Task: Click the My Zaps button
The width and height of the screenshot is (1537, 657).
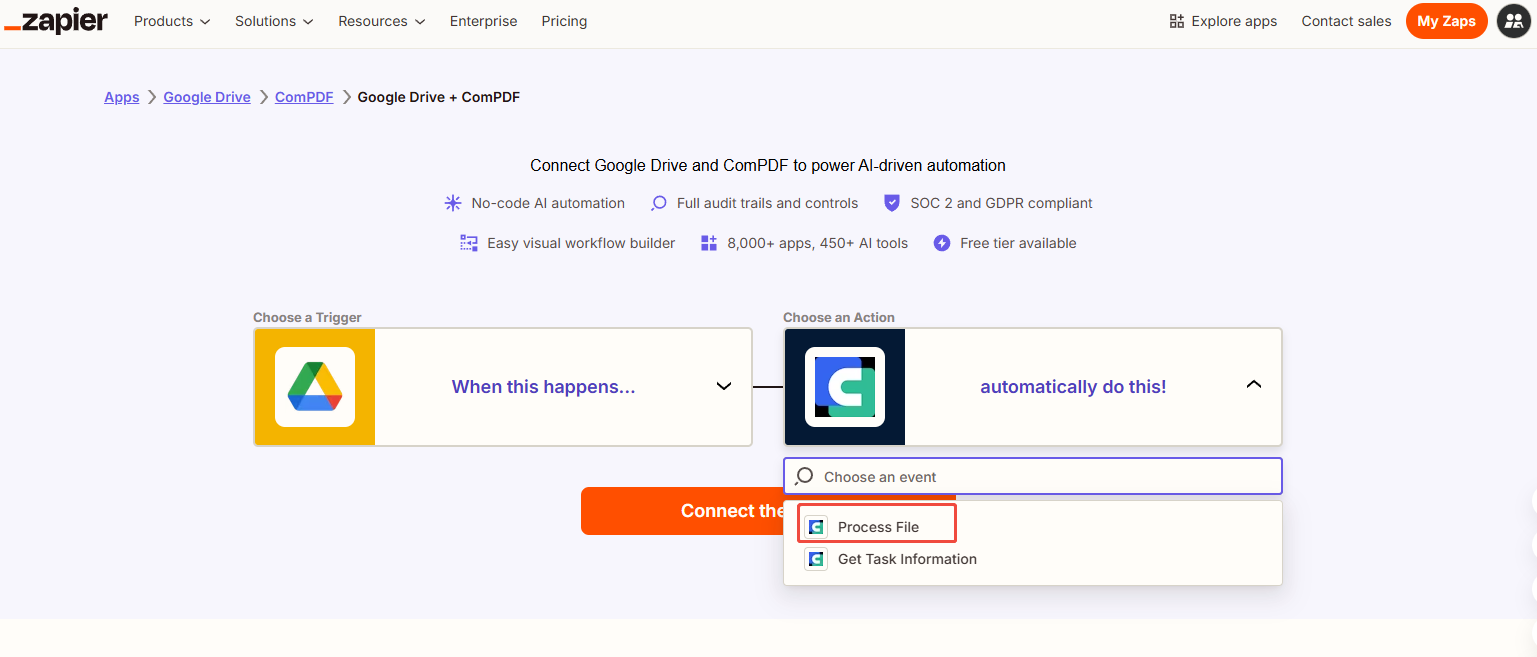Action: pyautogui.click(x=1446, y=20)
